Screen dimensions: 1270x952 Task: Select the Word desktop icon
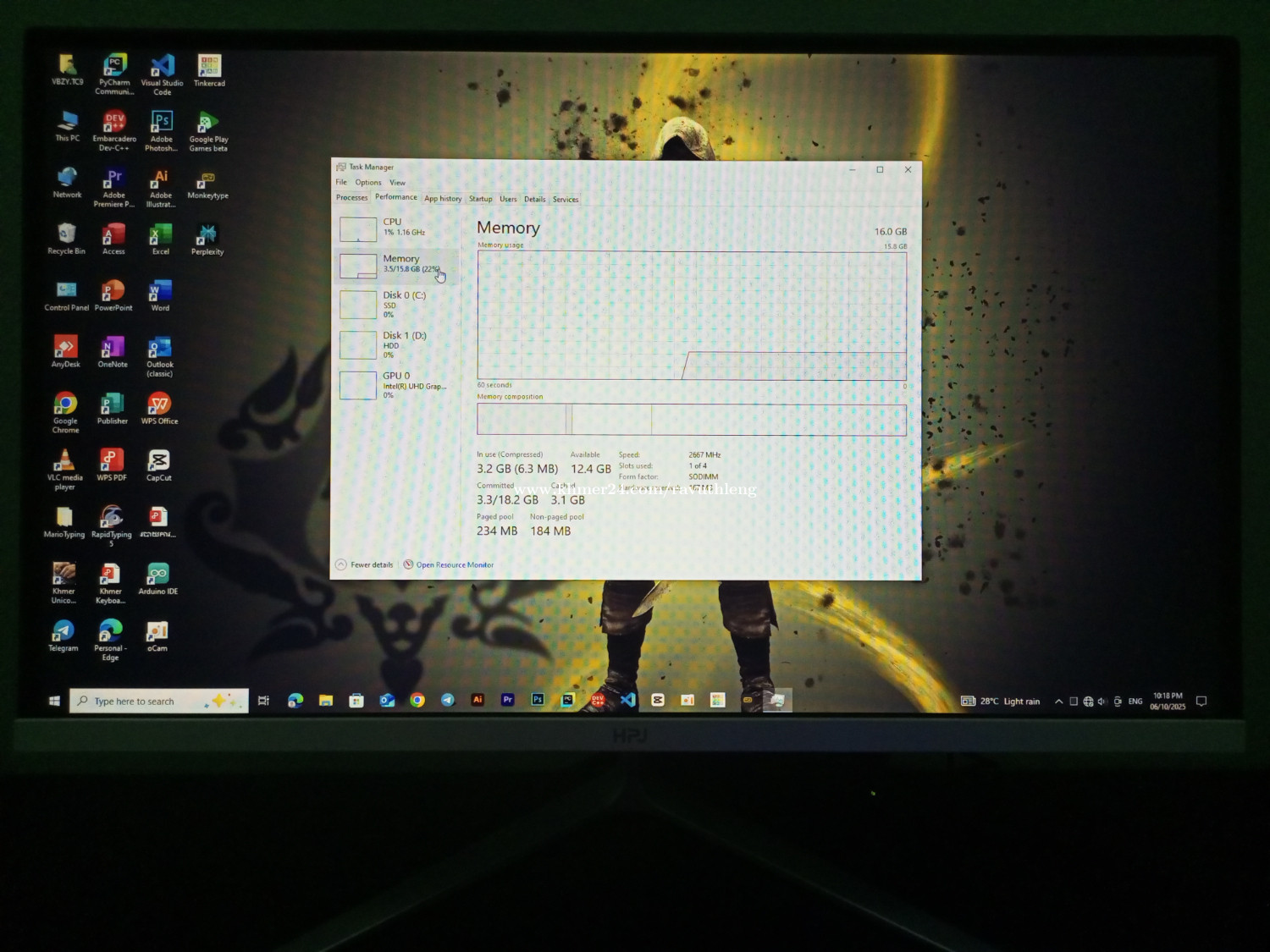tap(160, 296)
